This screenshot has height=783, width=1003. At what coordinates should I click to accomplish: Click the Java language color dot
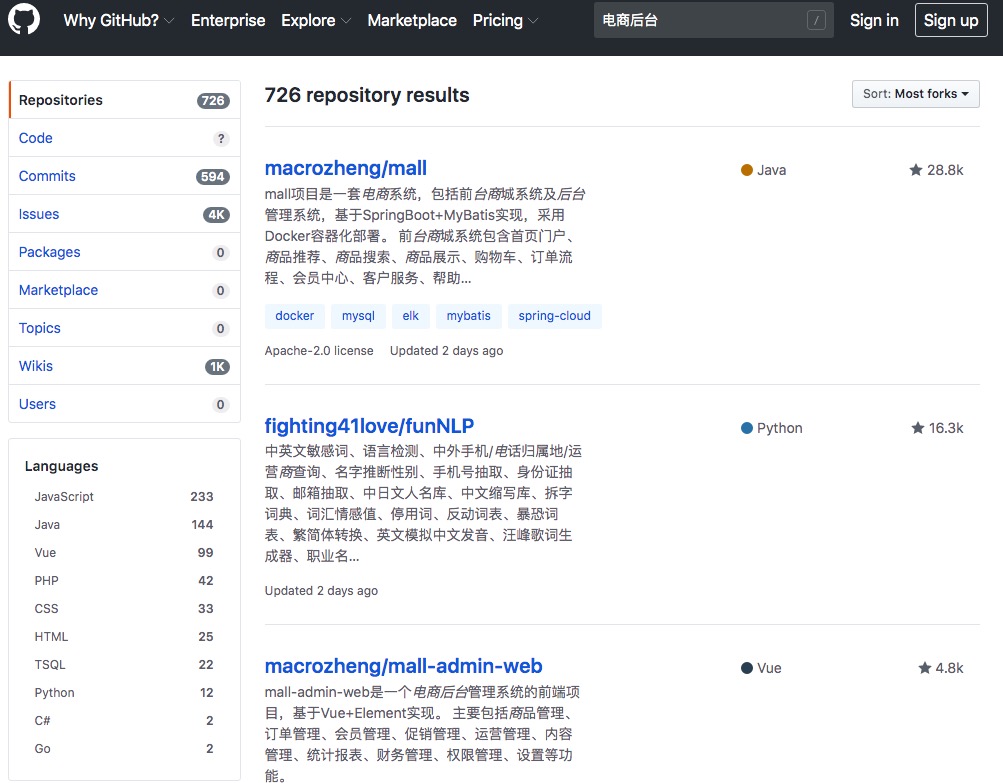tap(746, 170)
